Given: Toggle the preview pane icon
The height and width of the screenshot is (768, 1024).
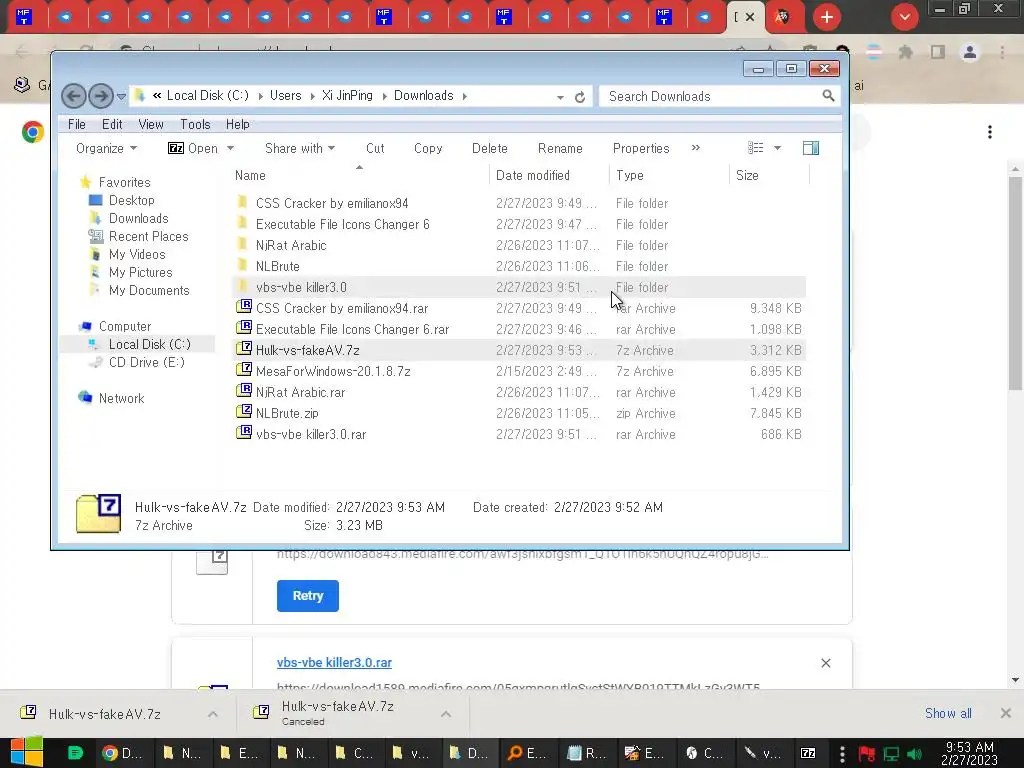Looking at the screenshot, I should 810,148.
